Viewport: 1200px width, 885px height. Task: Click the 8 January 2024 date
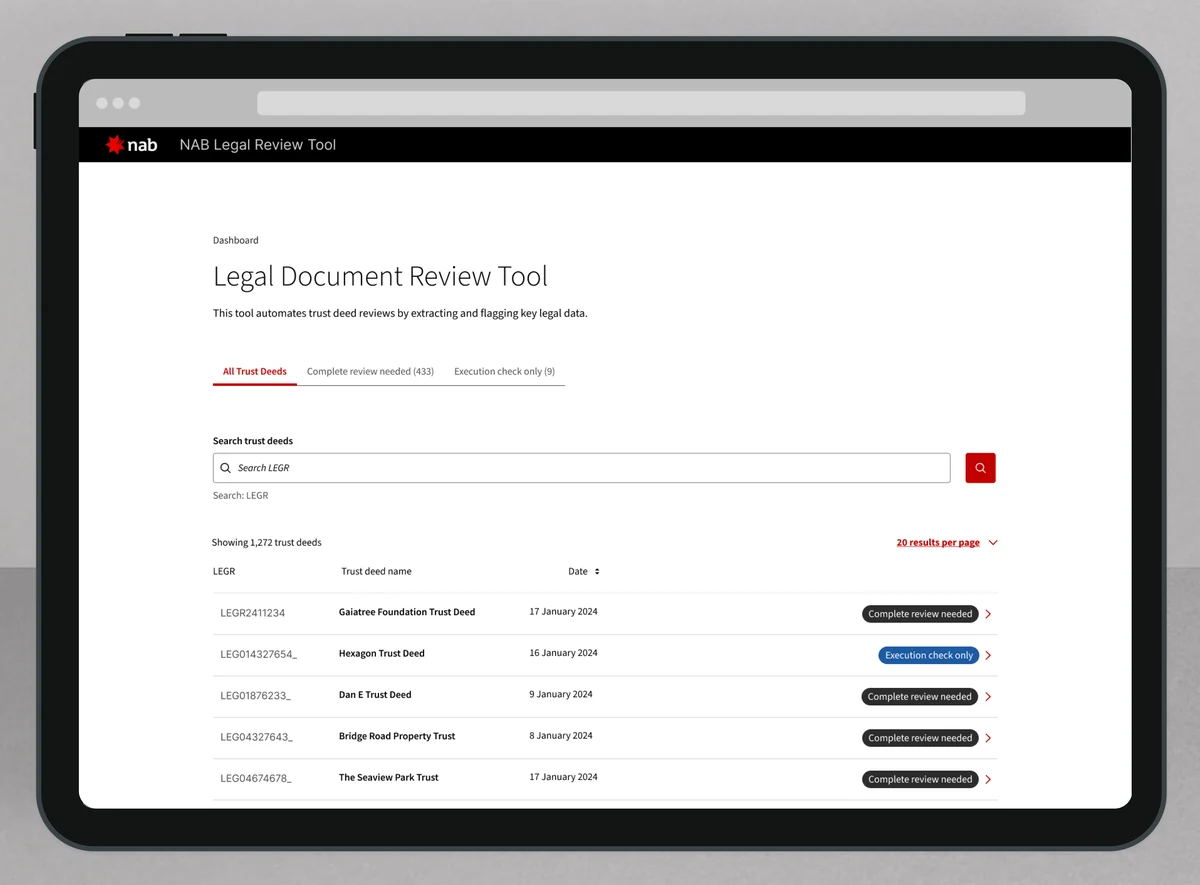point(561,735)
